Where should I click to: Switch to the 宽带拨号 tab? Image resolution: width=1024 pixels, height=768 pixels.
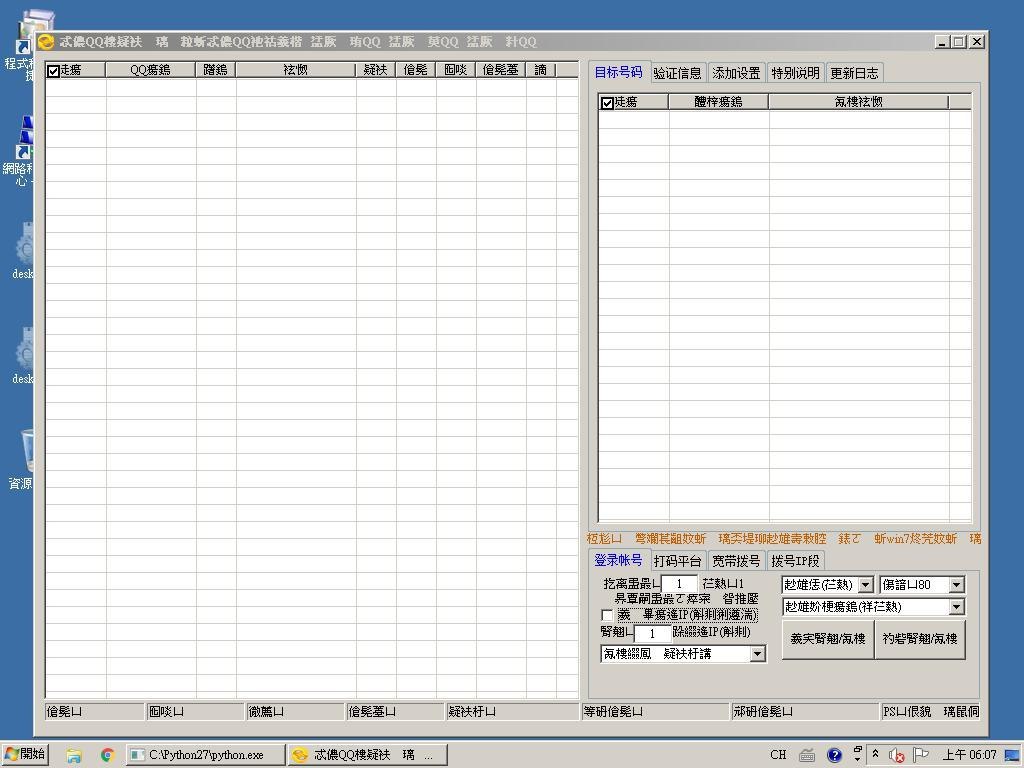736,561
